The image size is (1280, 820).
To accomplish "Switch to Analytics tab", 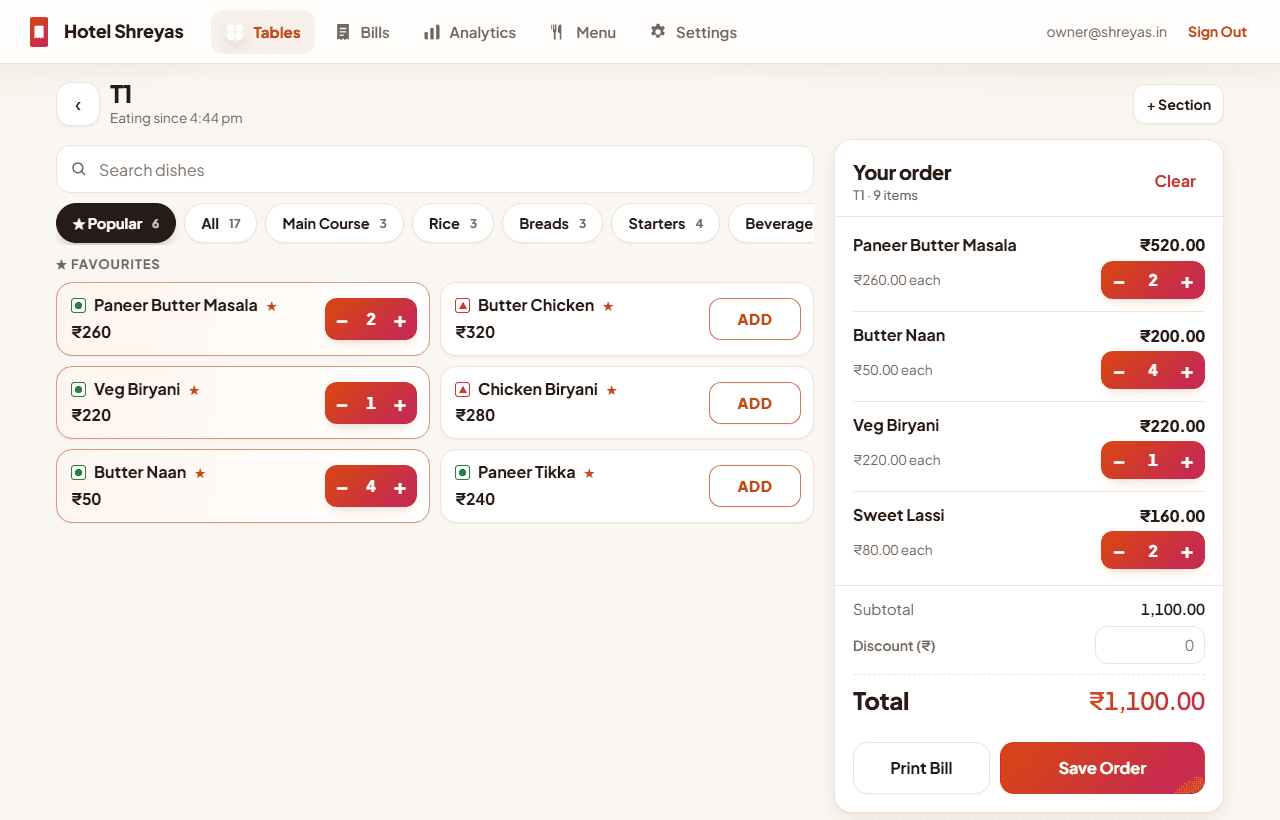I will coord(470,32).
